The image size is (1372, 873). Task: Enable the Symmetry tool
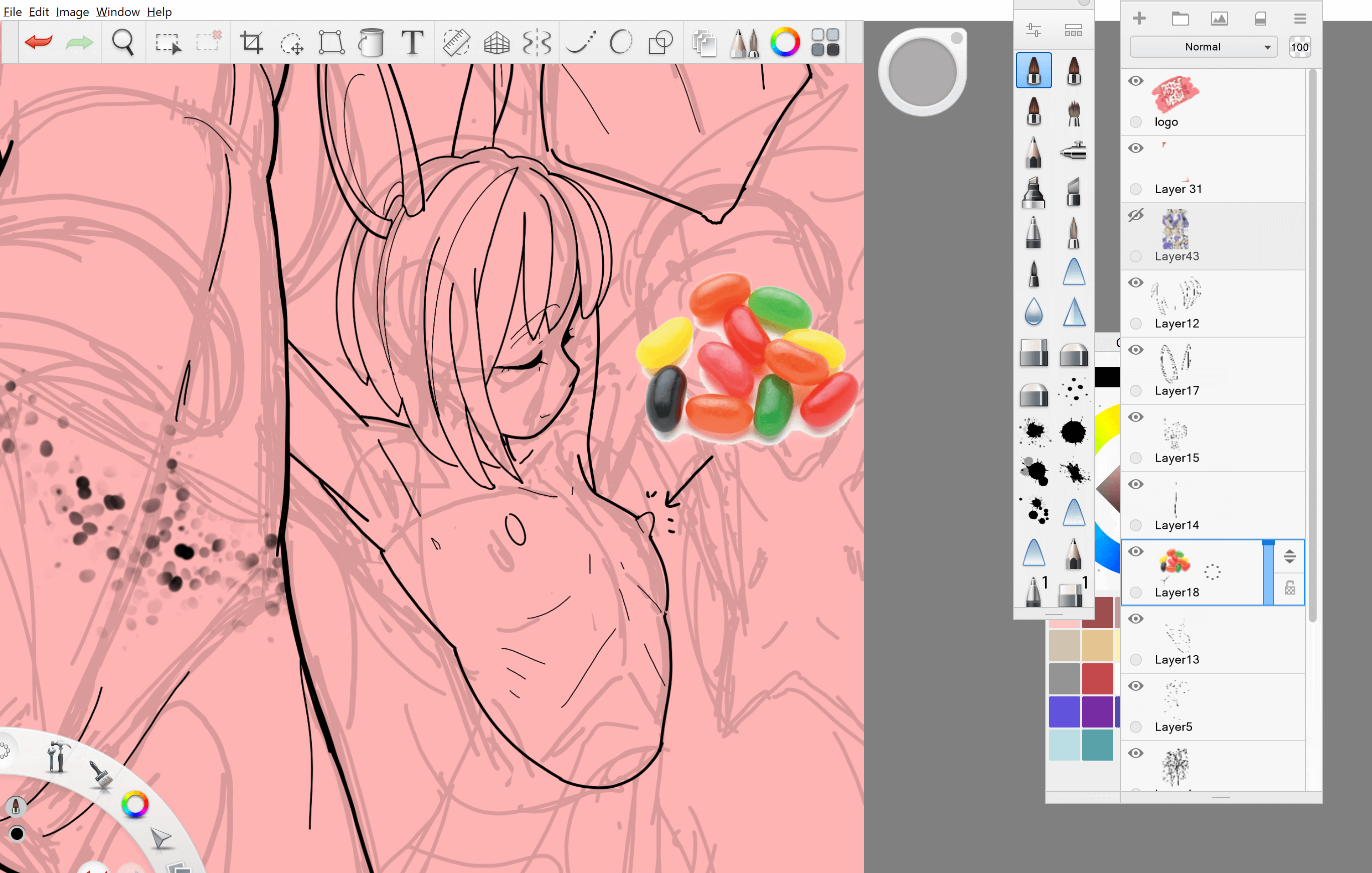click(x=537, y=42)
